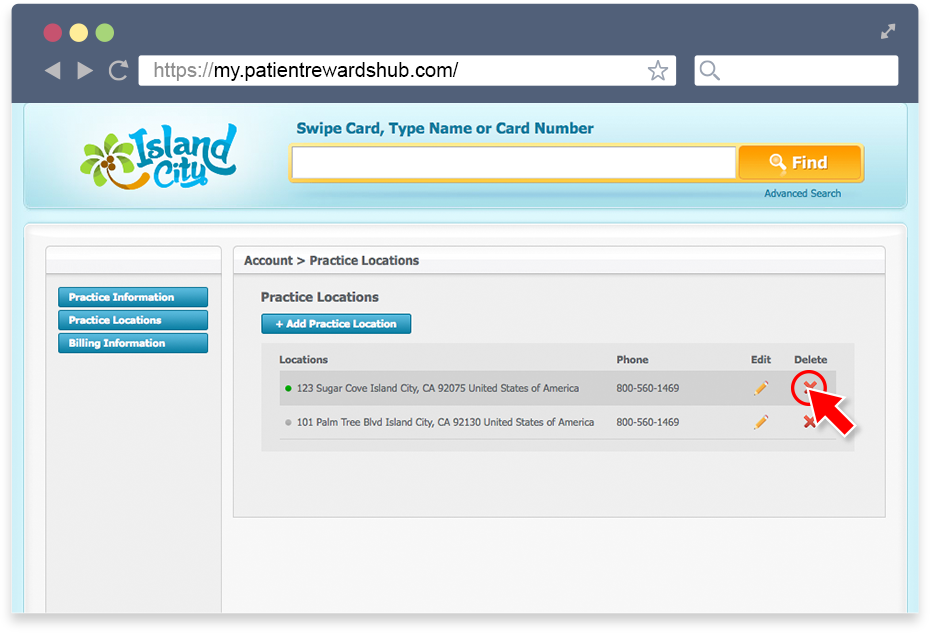
Task: Reload the page with the refresh icon
Action: [x=119, y=70]
